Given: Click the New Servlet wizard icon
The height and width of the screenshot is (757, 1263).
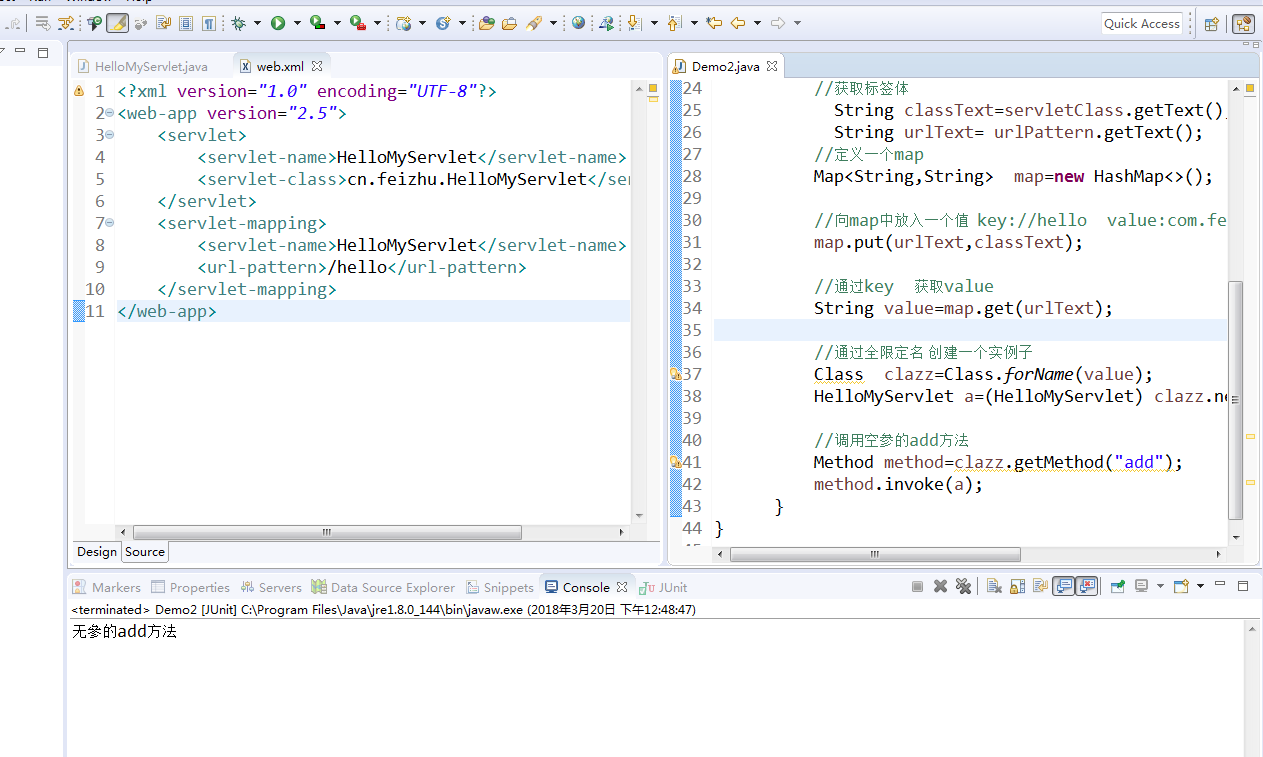Looking at the screenshot, I should (x=443, y=23).
